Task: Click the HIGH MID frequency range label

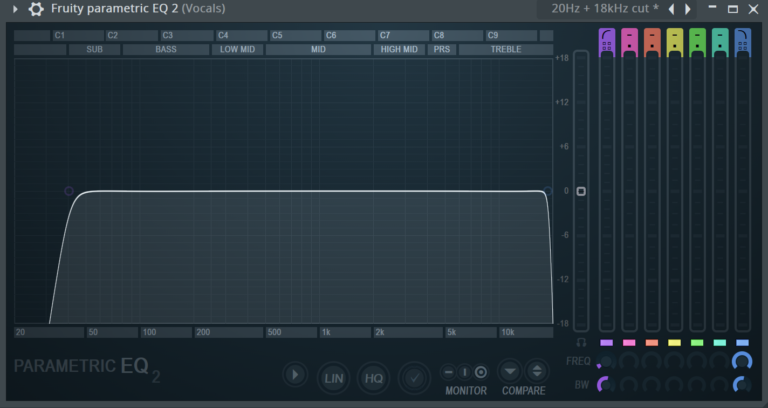Action: [x=399, y=49]
